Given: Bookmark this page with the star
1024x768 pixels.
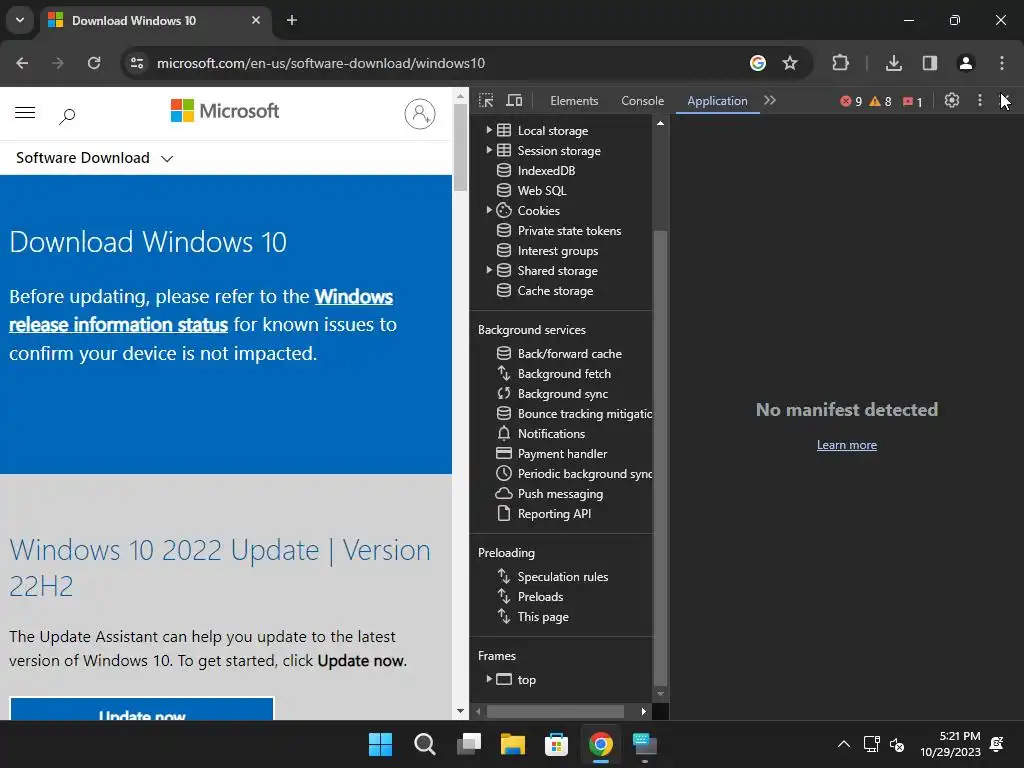Looking at the screenshot, I should 790,63.
